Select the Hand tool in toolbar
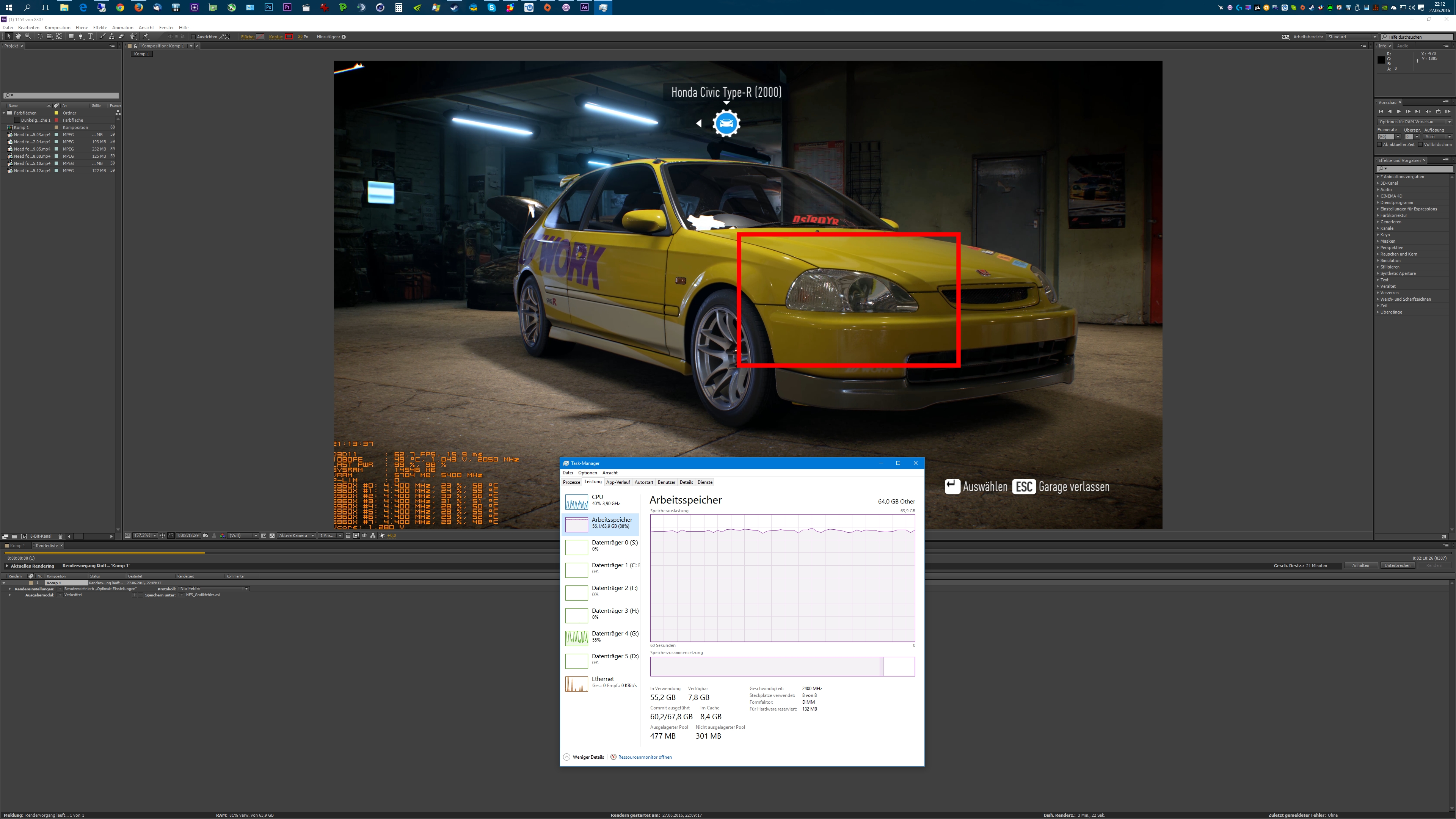1456x819 pixels. coord(18,36)
